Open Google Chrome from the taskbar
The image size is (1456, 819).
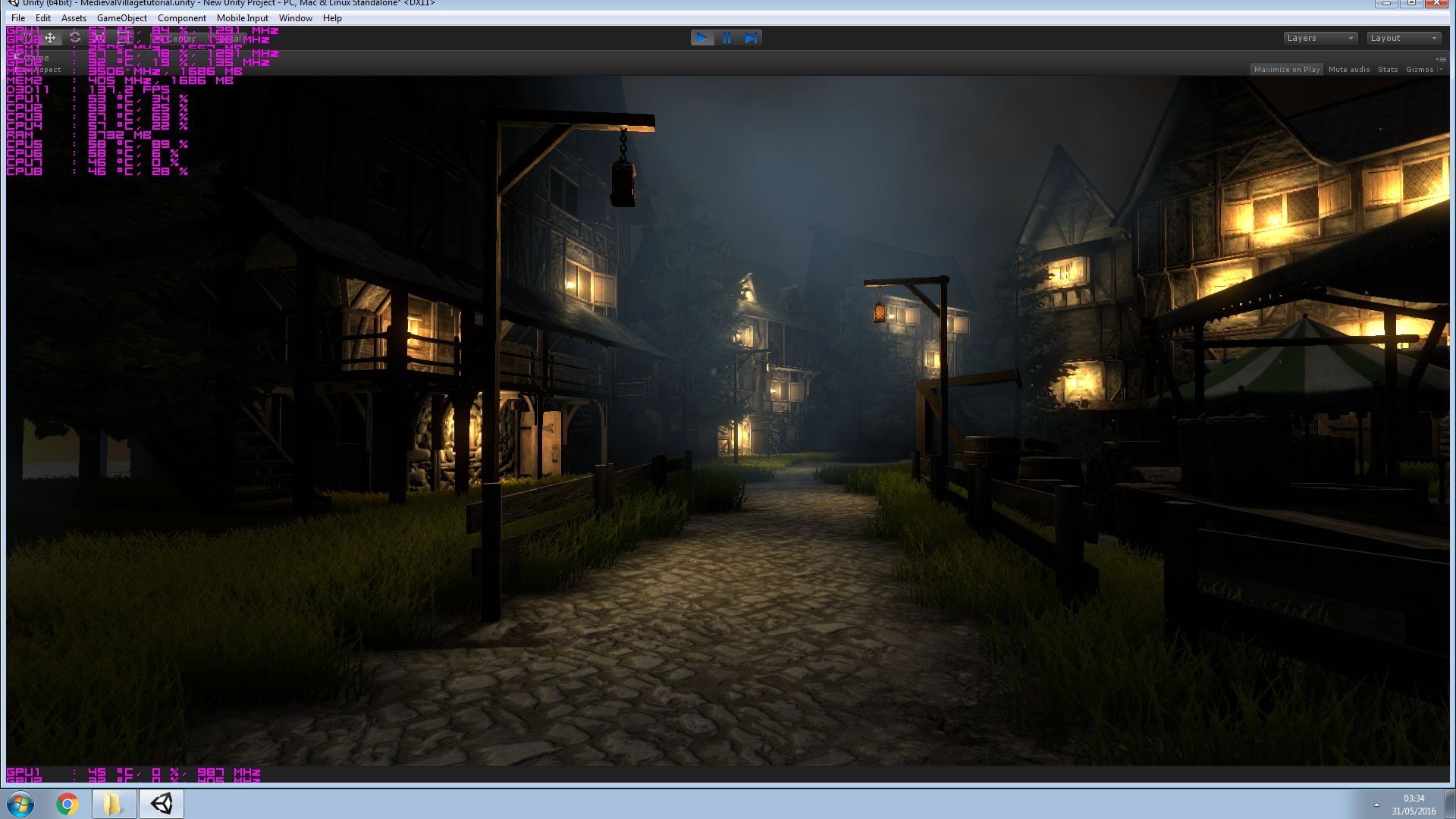(67, 804)
